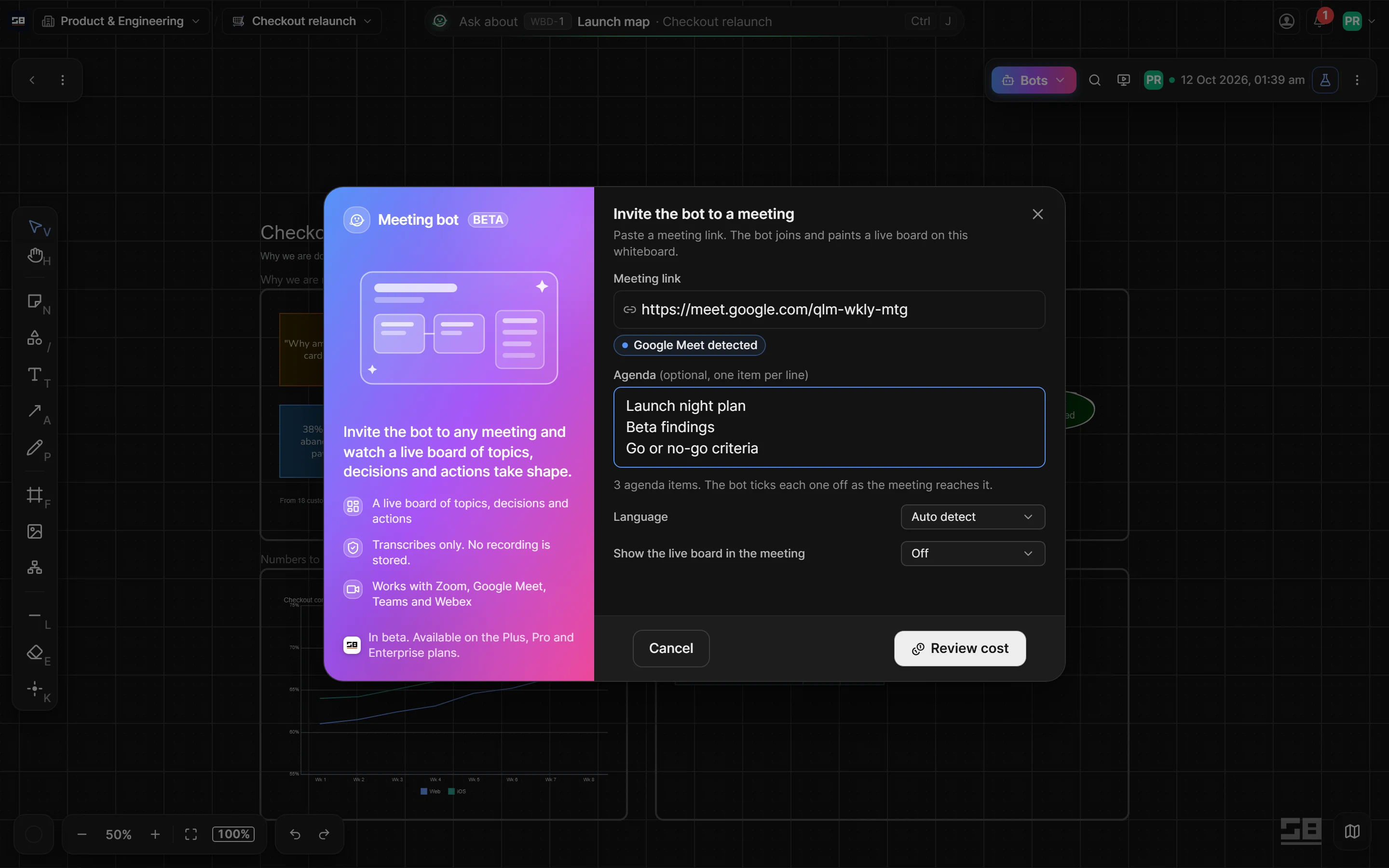Select the eraser tool (E)
Image resolution: width=1389 pixels, height=868 pixels.
click(x=35, y=652)
